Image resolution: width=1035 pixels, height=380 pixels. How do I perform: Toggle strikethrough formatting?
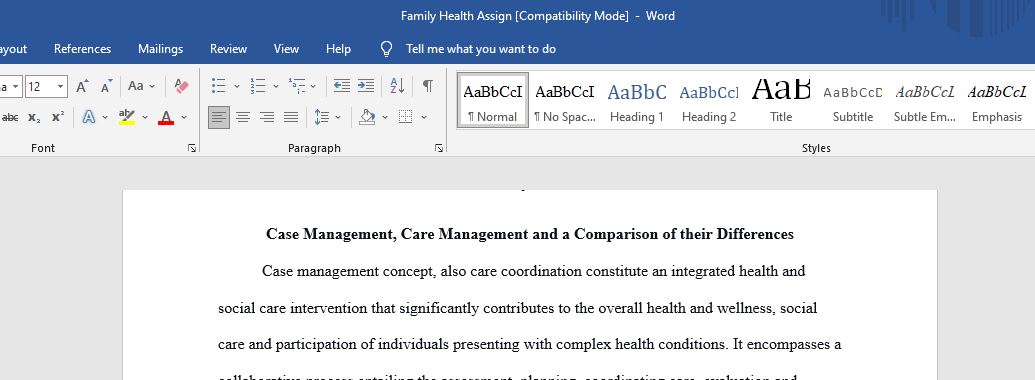9,117
